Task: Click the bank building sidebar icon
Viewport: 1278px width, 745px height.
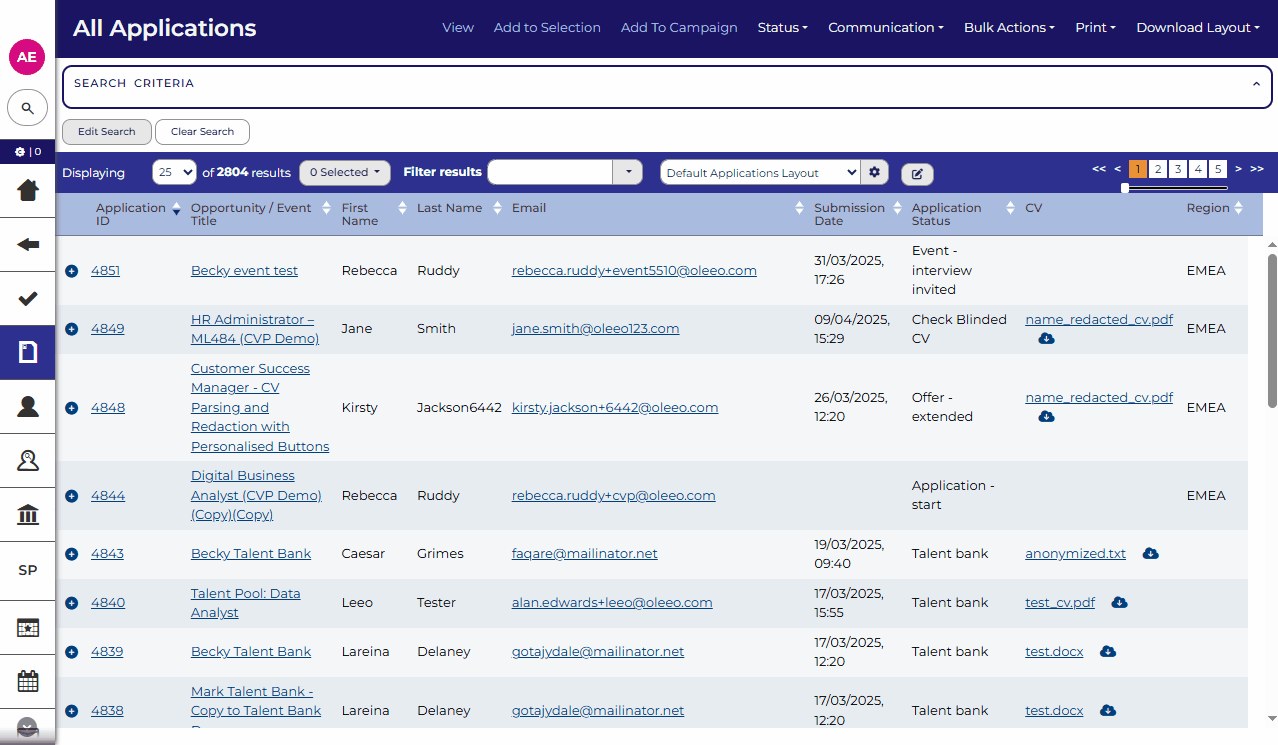Action: [x=28, y=515]
